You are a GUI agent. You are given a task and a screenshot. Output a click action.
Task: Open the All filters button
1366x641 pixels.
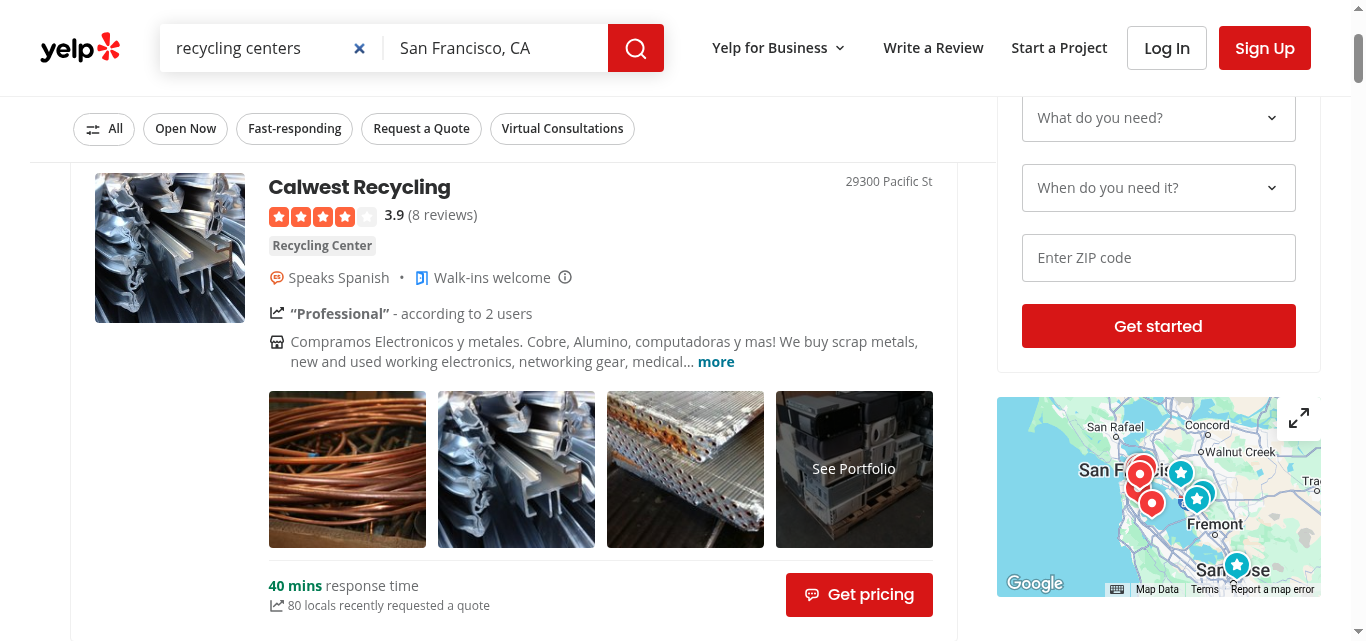[x=104, y=129]
